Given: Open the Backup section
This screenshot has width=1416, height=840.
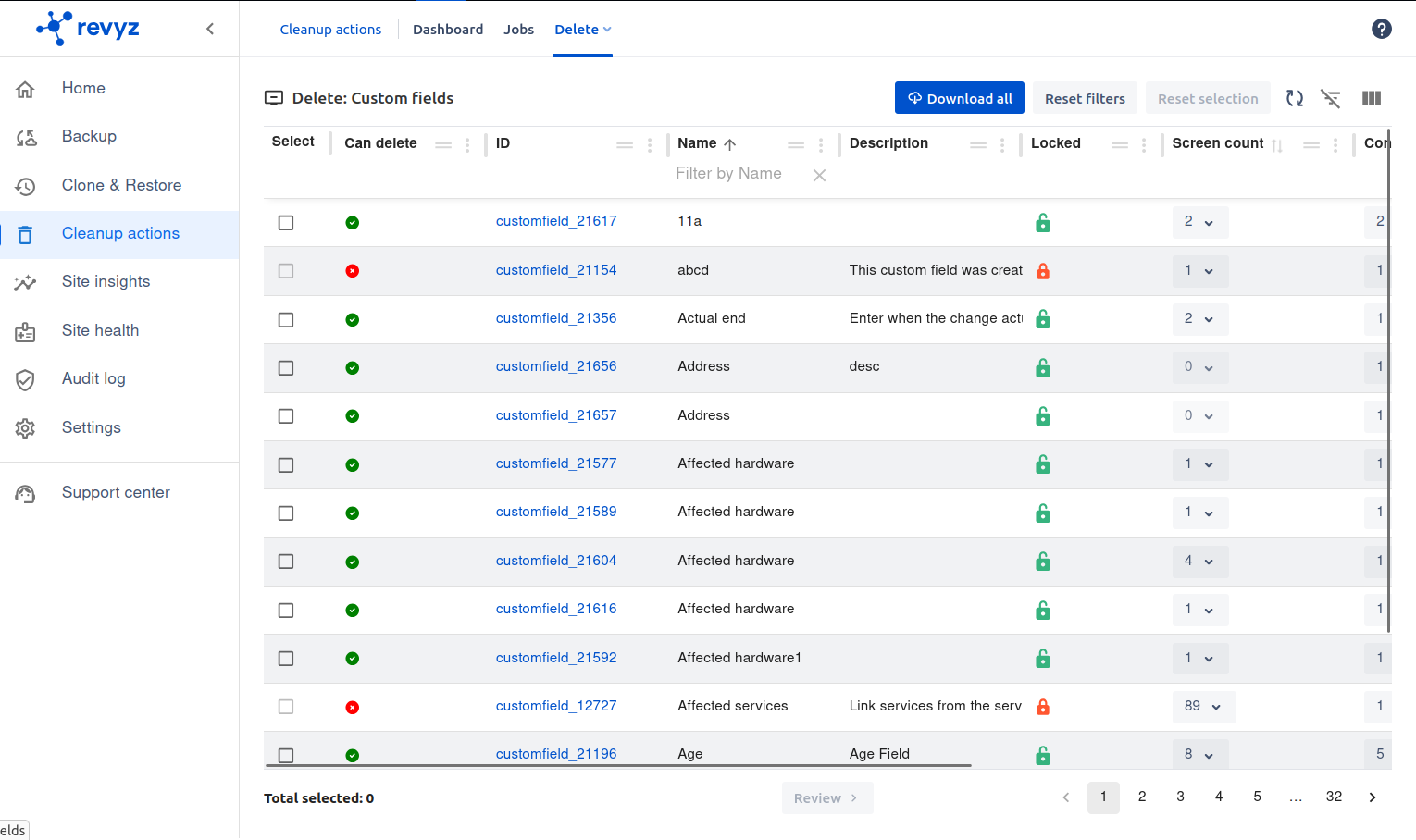Looking at the screenshot, I should (x=119, y=137).
